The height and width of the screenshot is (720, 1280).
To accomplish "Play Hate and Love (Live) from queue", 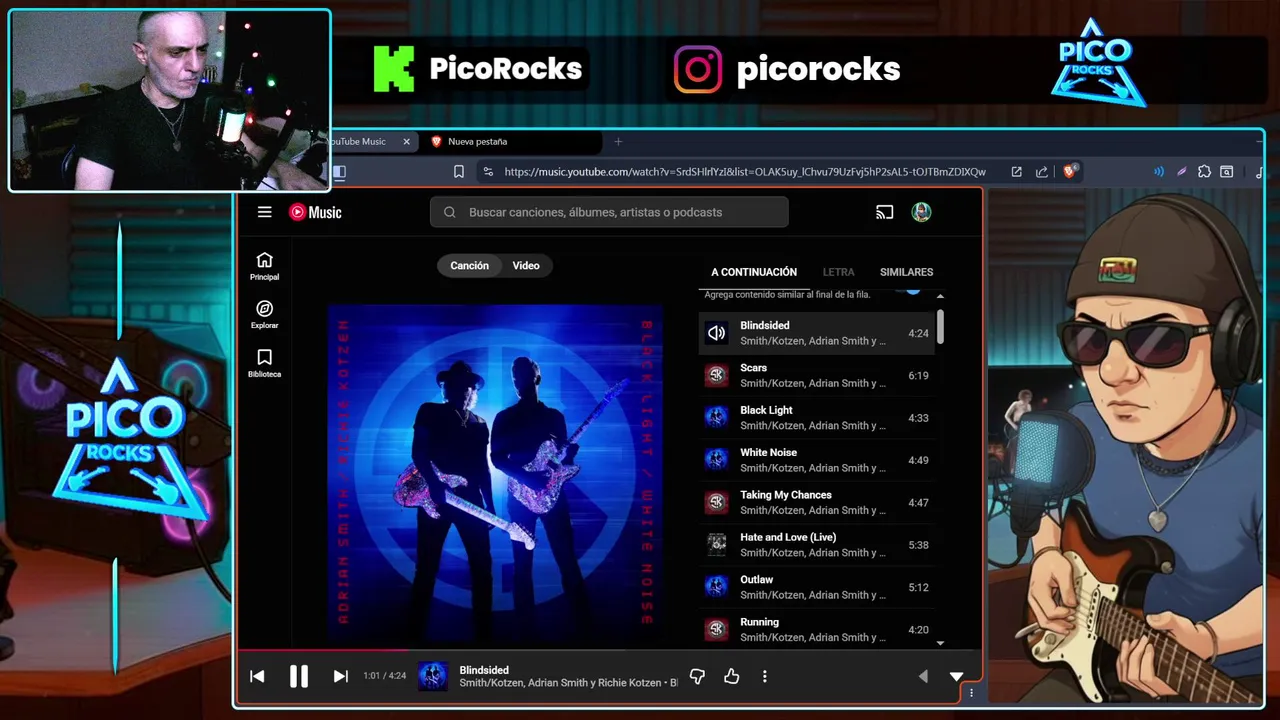I will point(816,545).
